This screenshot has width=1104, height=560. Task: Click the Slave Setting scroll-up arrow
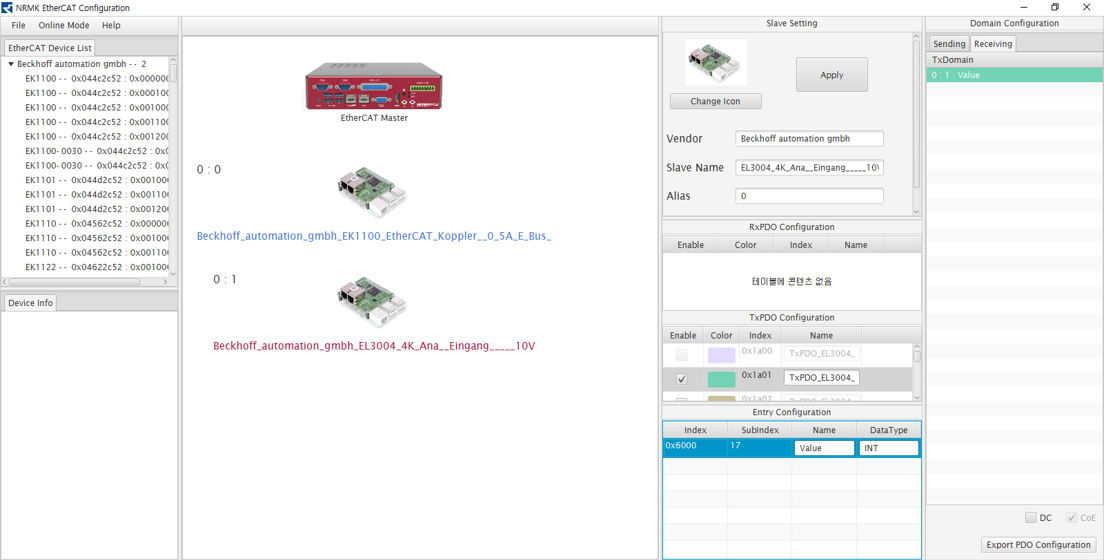click(x=916, y=37)
